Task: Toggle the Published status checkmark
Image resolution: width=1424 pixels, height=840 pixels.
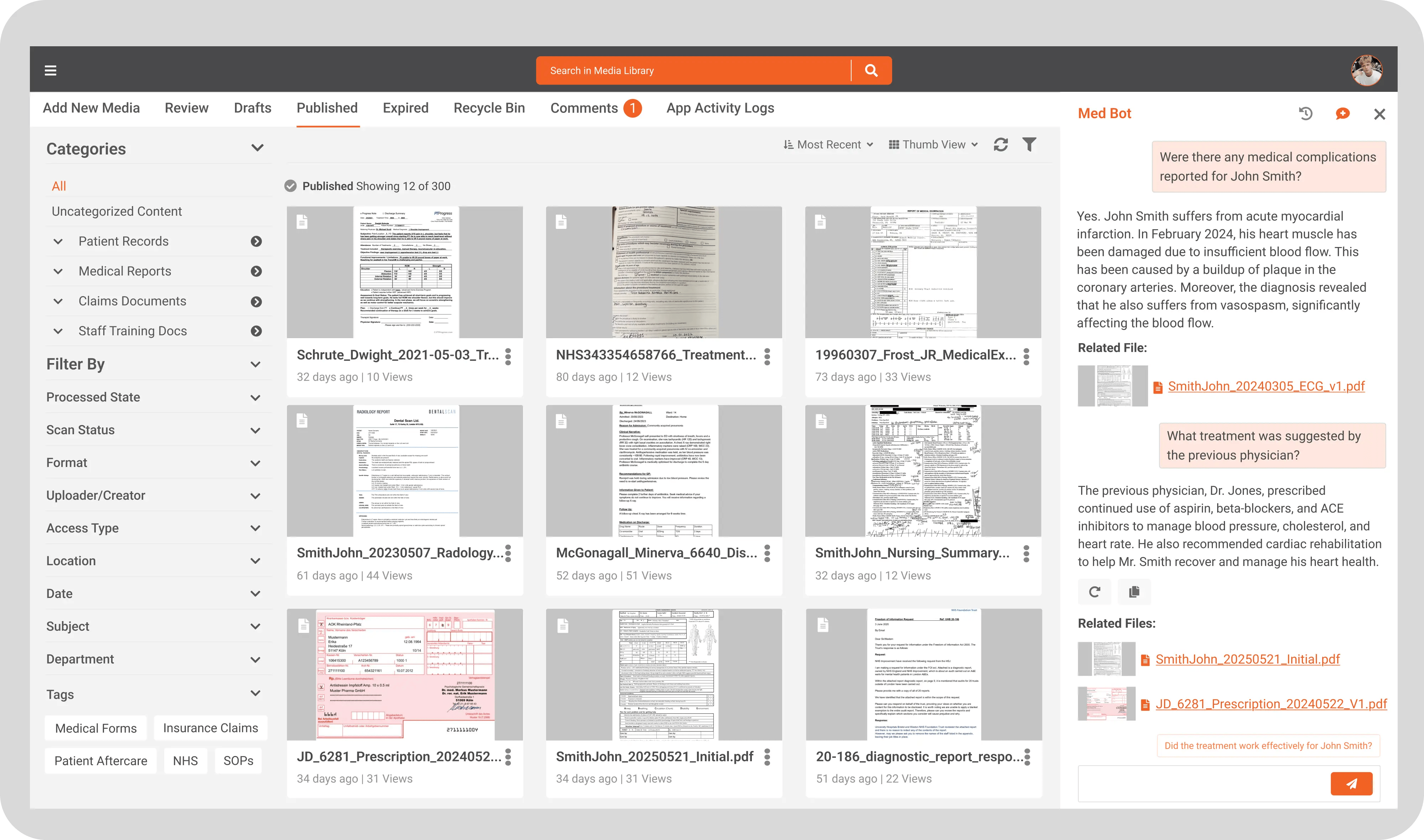Action: pyautogui.click(x=290, y=186)
